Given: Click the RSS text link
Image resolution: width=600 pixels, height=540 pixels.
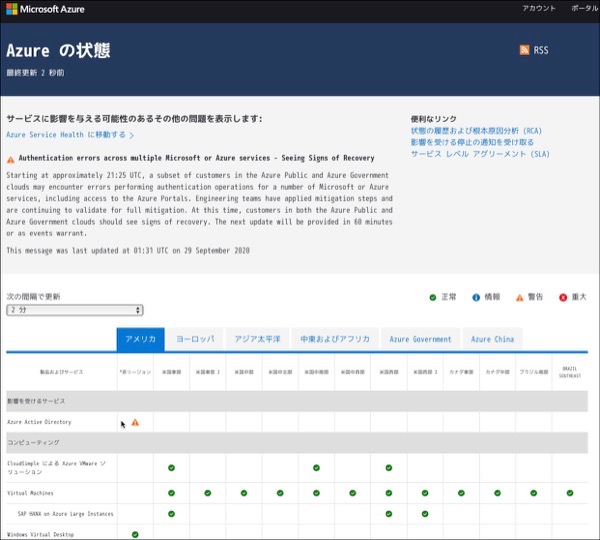Looking at the screenshot, I should [541, 50].
